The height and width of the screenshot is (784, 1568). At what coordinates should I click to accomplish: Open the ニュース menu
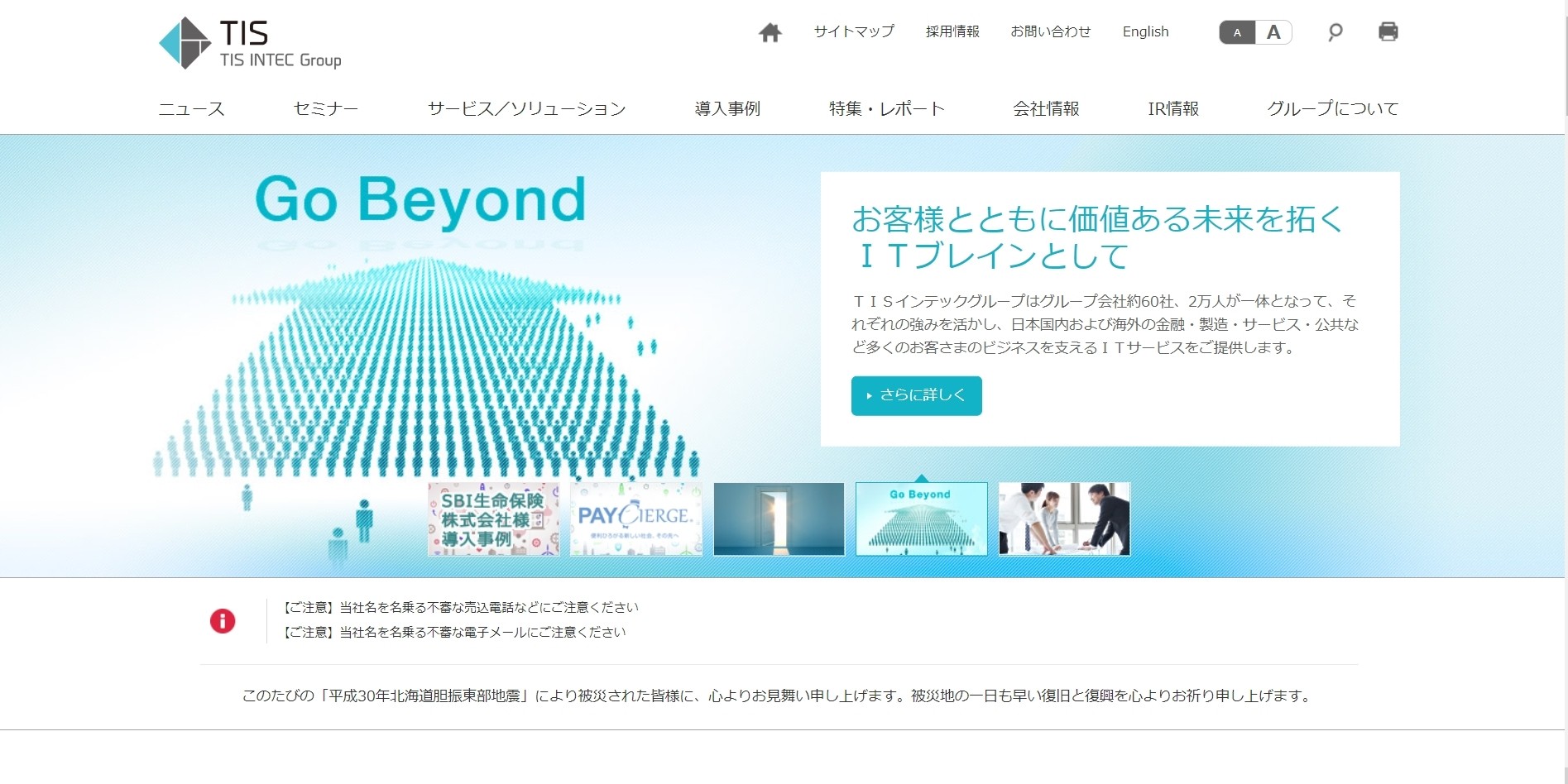tap(191, 108)
